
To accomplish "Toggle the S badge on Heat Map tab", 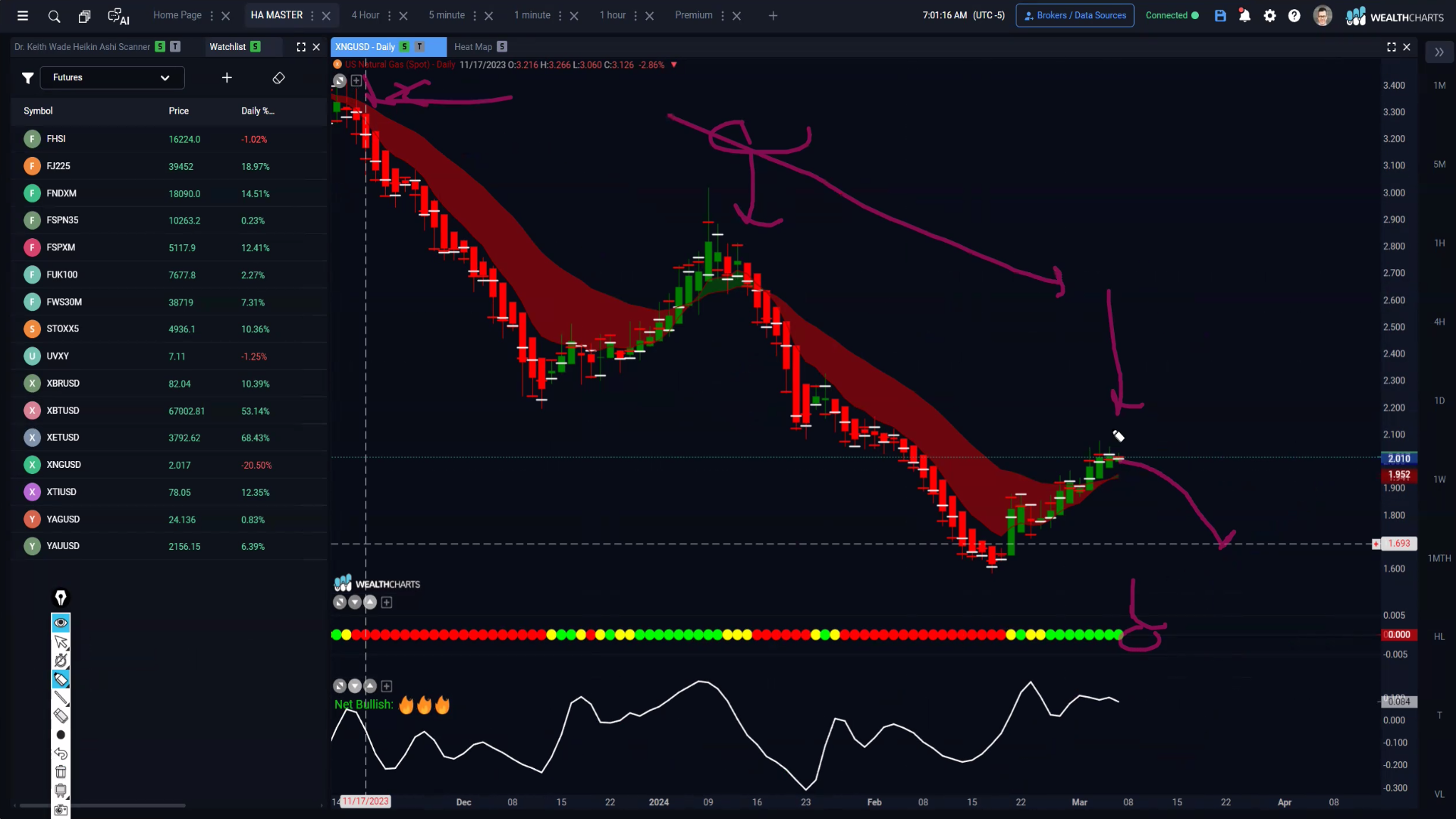I will coord(502,47).
